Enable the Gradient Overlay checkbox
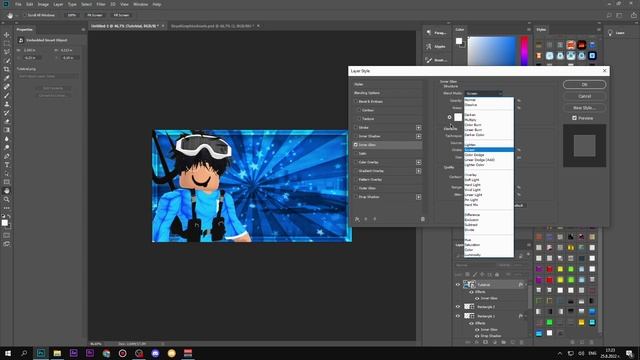 (356, 171)
